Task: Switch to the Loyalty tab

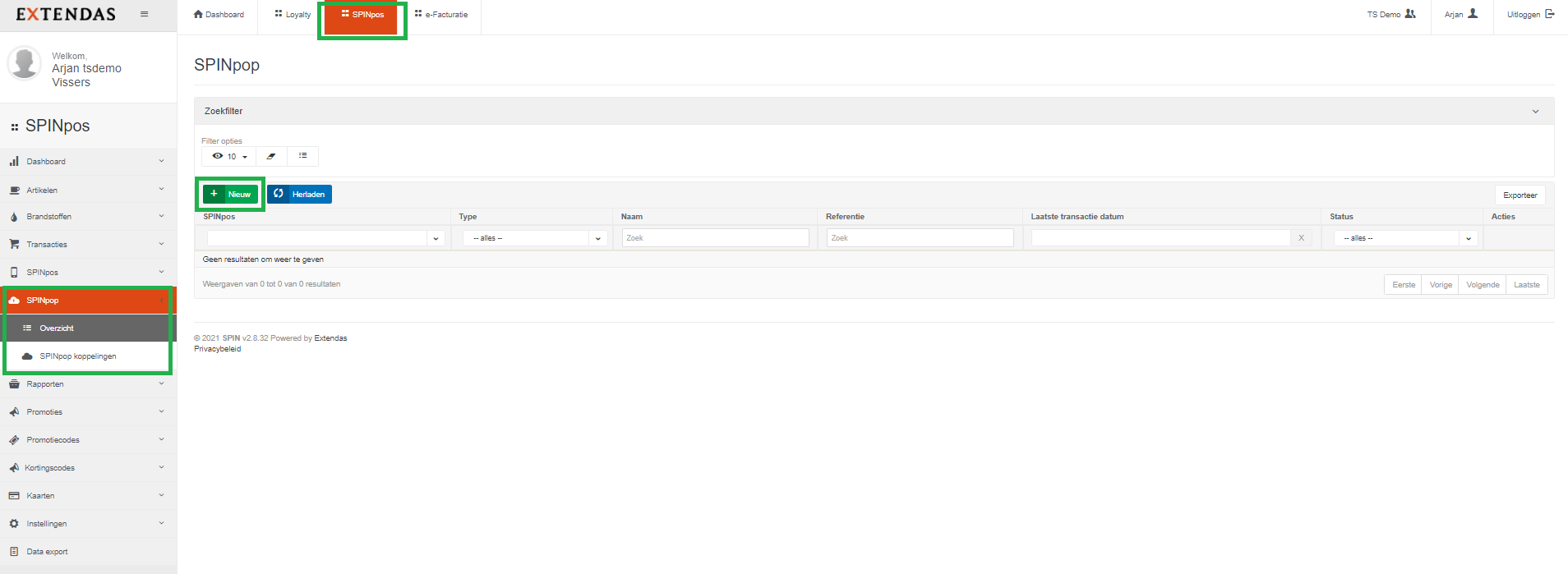Action: [293, 15]
